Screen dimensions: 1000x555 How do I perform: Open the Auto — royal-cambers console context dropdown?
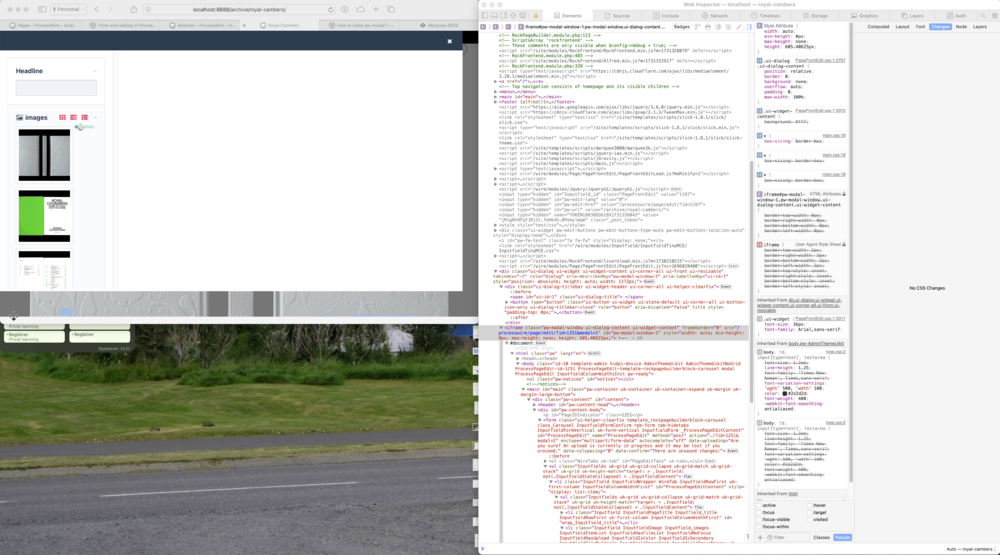point(970,549)
